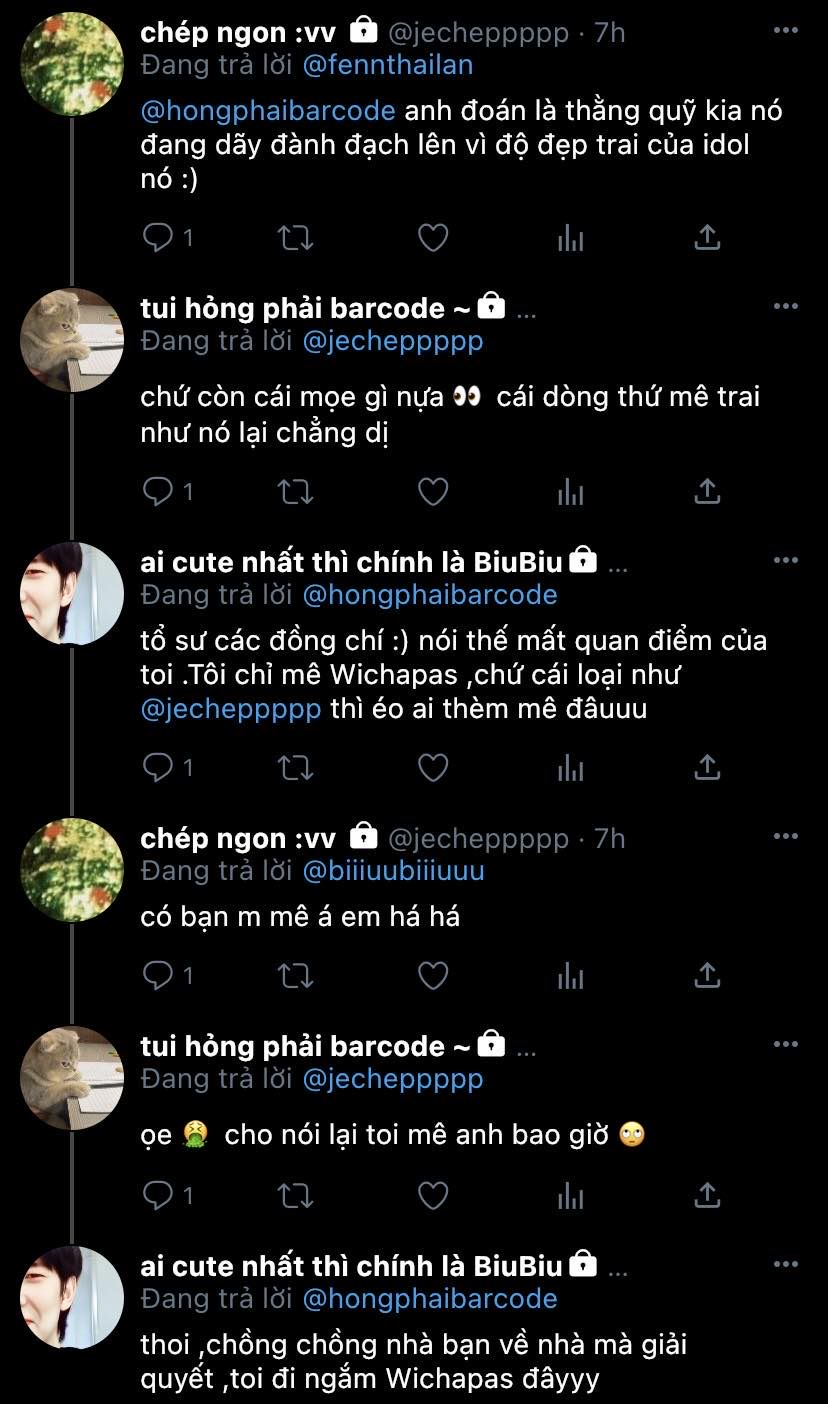Open more options on last BiuBiu tweet
This screenshot has width=828, height=1404.
787,1264
